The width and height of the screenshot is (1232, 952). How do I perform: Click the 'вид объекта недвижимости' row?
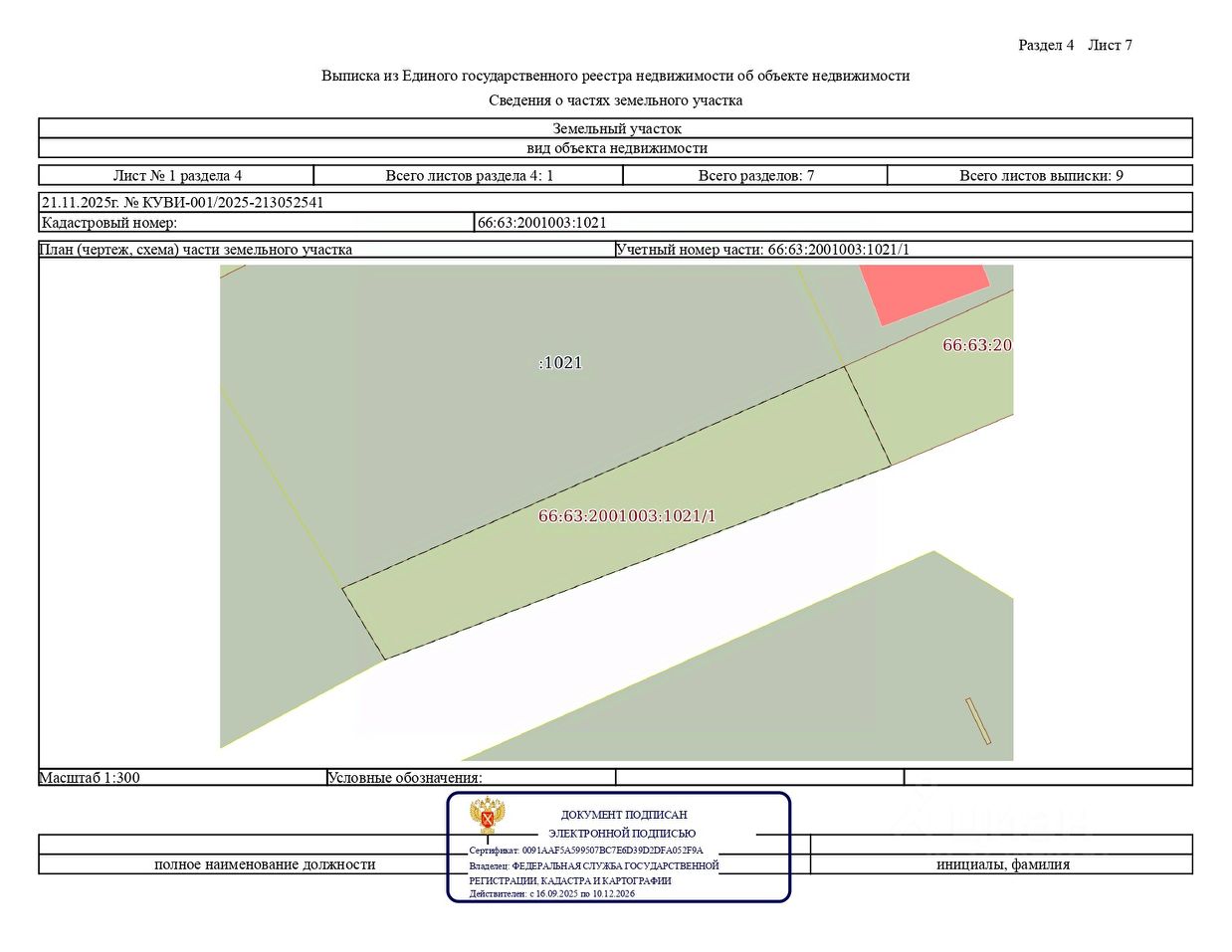(x=616, y=148)
